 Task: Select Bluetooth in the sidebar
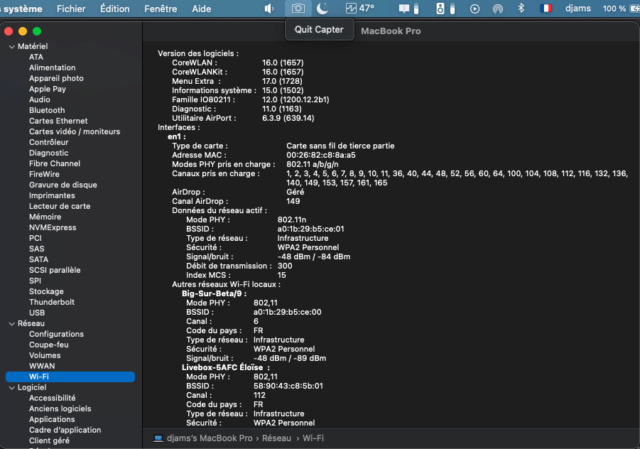pos(47,110)
